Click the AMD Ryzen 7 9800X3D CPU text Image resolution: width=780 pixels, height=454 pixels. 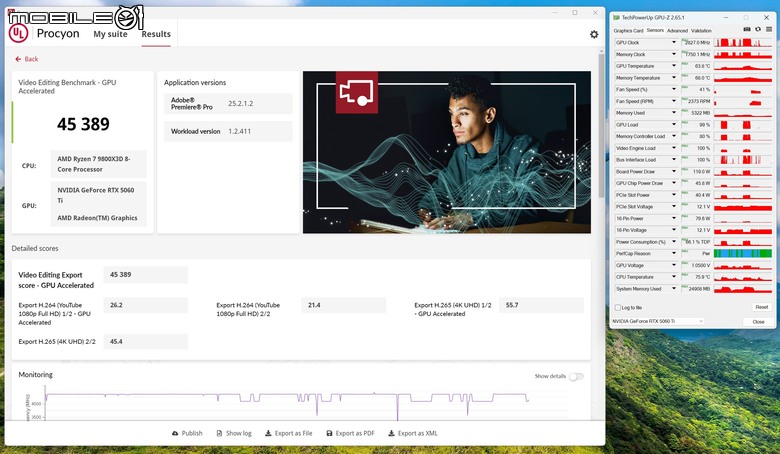tap(94, 164)
